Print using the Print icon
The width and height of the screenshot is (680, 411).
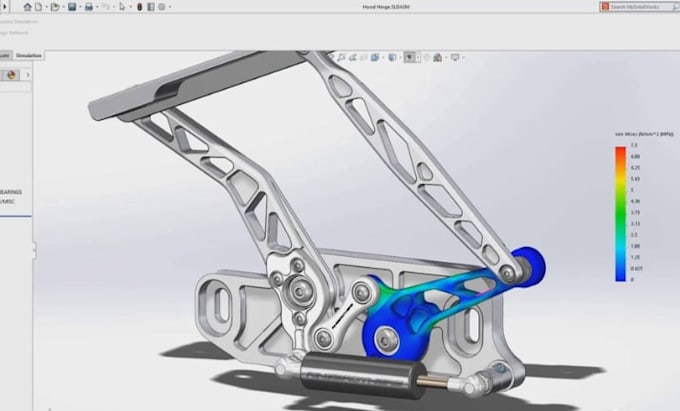(x=88, y=7)
